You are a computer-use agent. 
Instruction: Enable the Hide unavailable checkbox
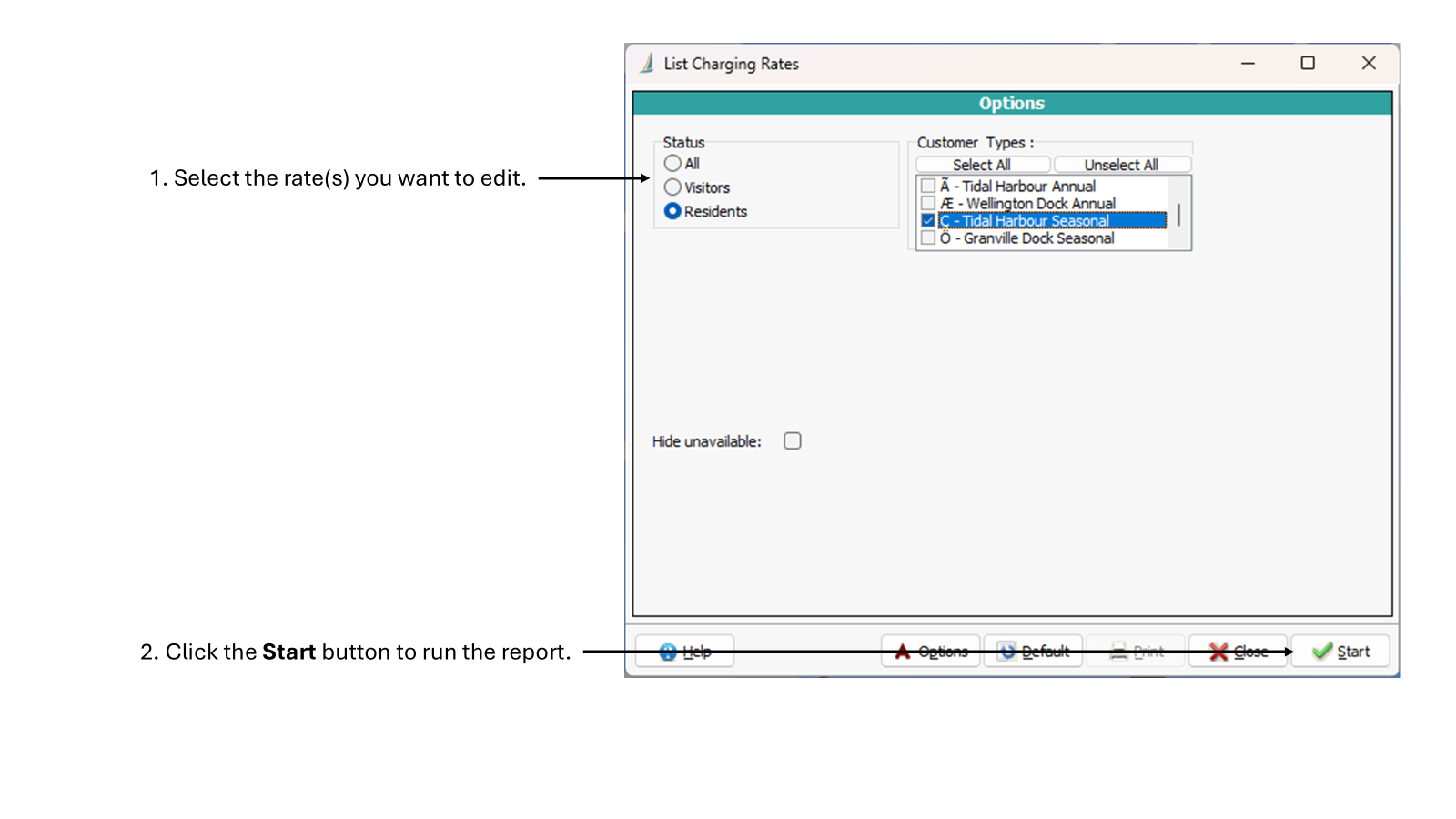tap(792, 440)
